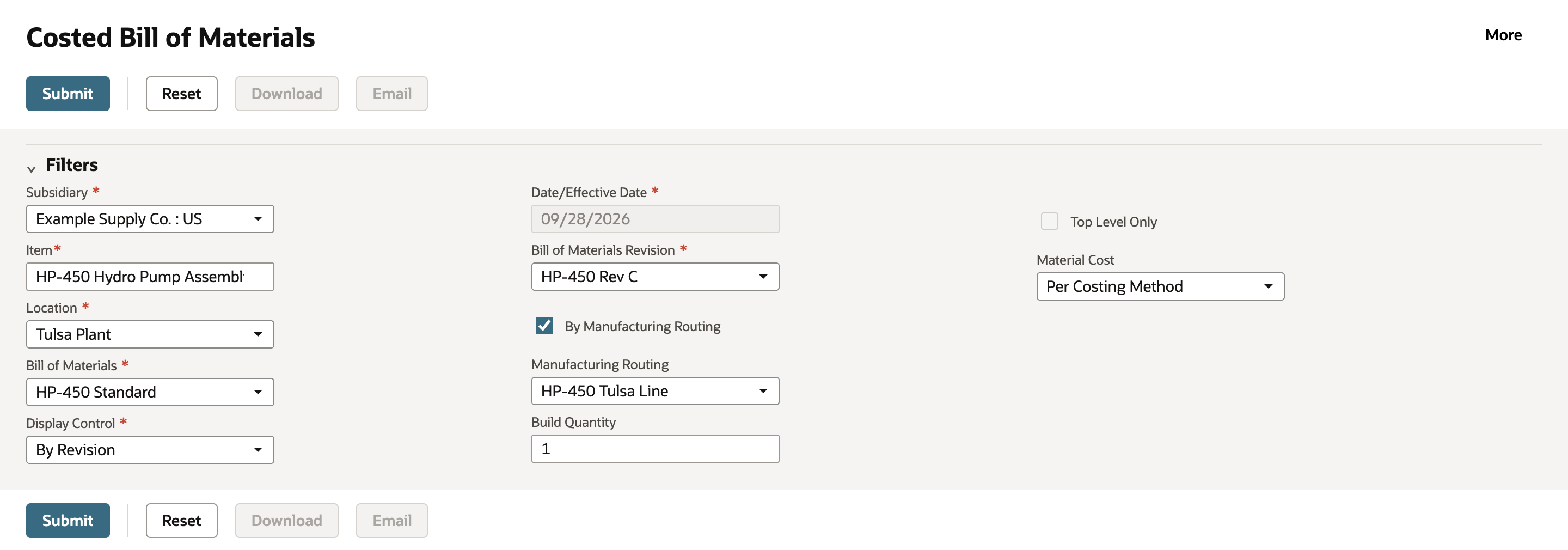Click the Item input field

(x=150, y=277)
